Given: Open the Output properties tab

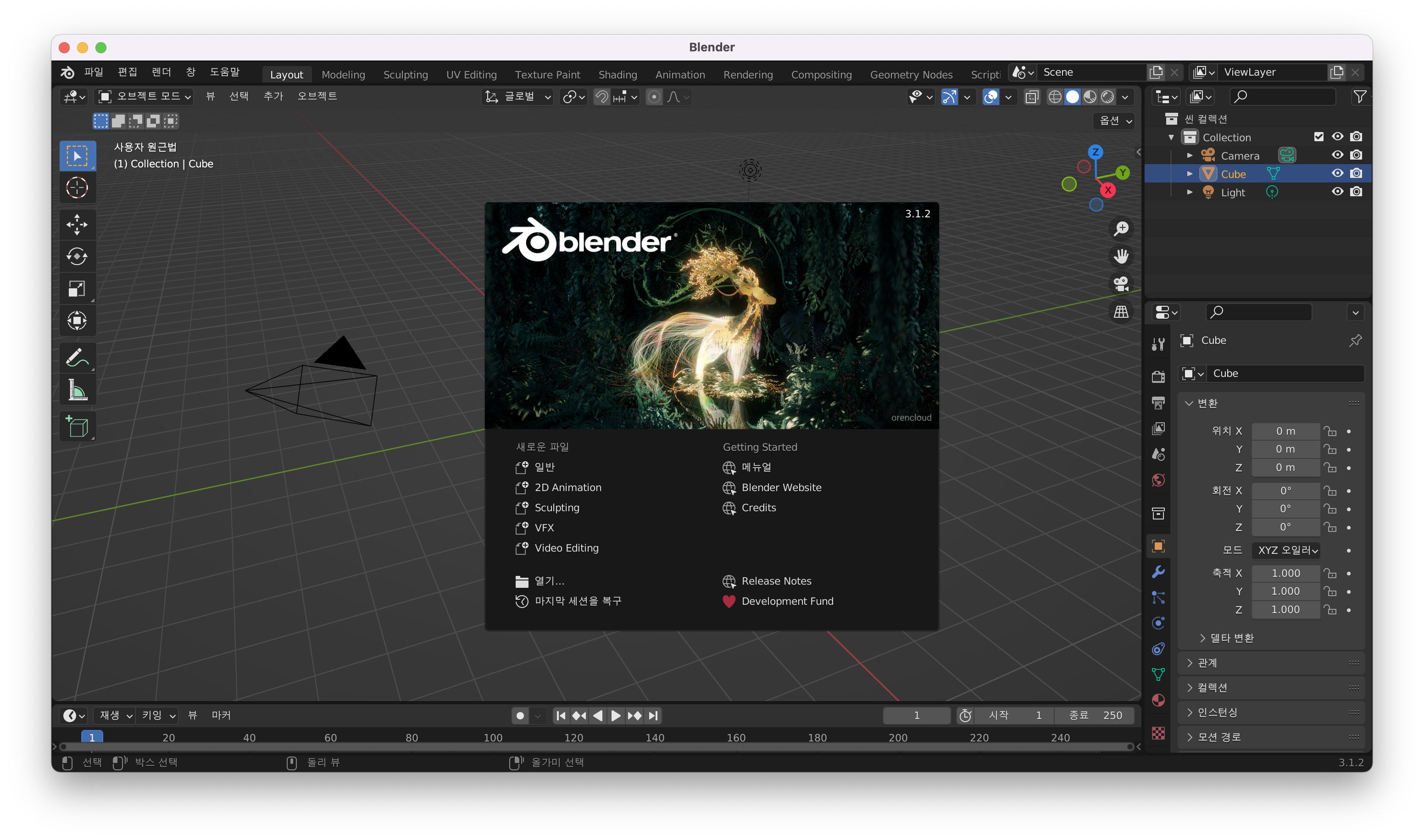Looking at the screenshot, I should tap(1158, 403).
